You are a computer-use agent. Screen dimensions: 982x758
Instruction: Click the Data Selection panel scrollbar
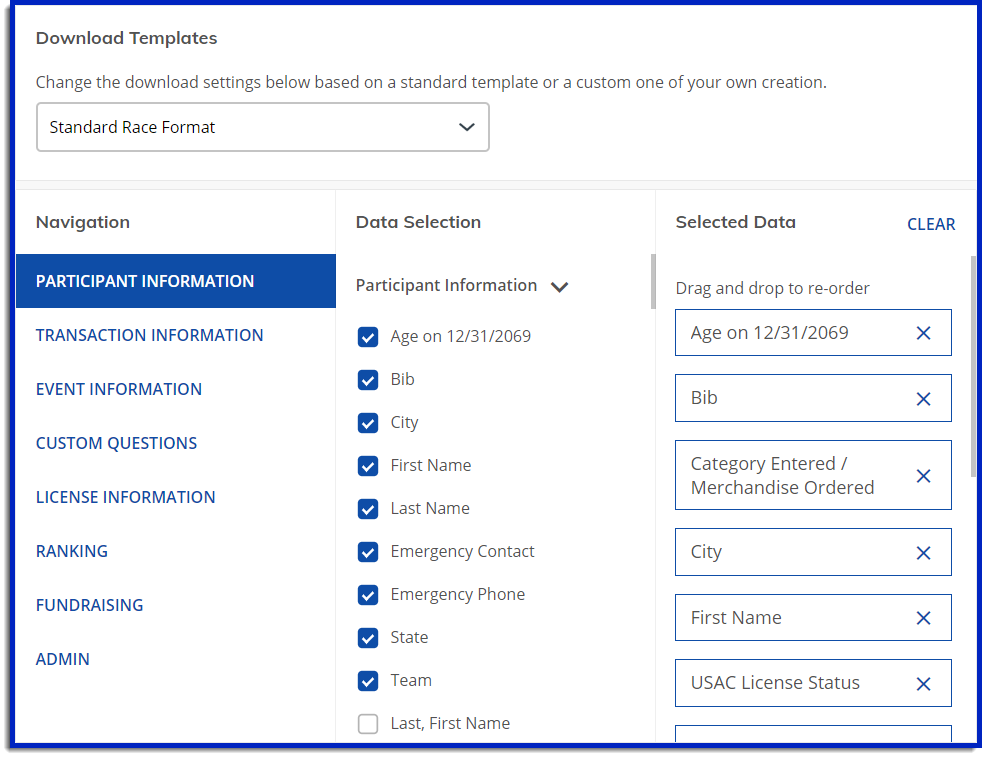[x=653, y=281]
